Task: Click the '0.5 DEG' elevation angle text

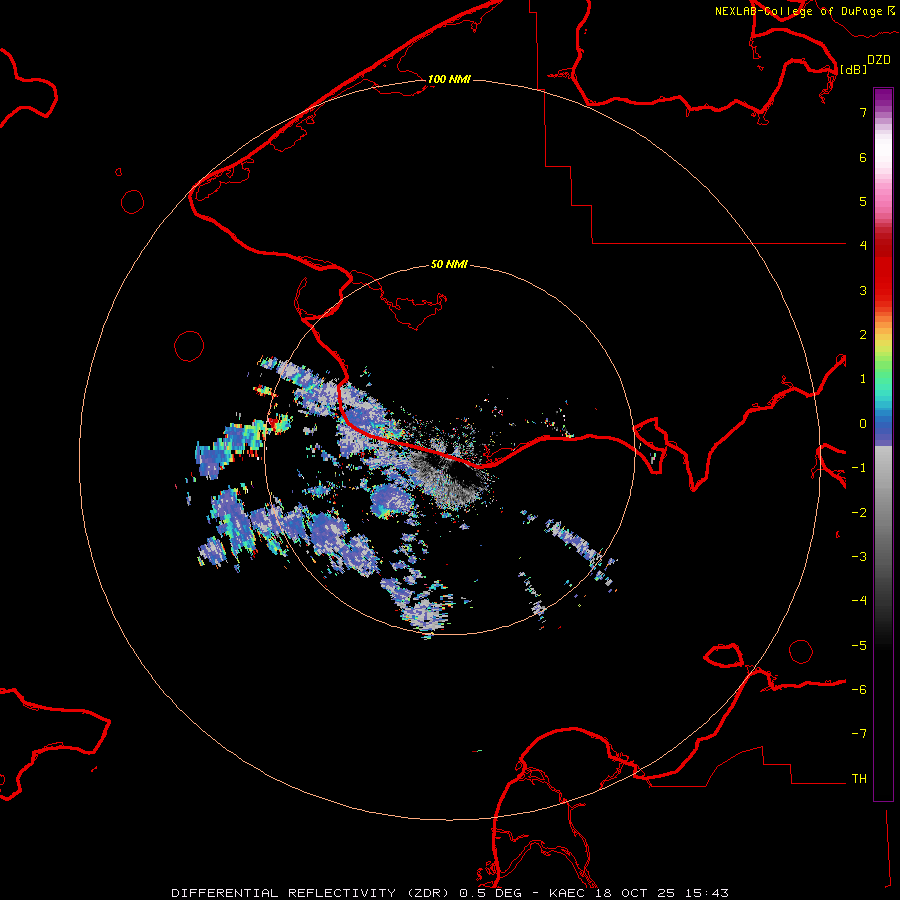Action: pos(491,893)
